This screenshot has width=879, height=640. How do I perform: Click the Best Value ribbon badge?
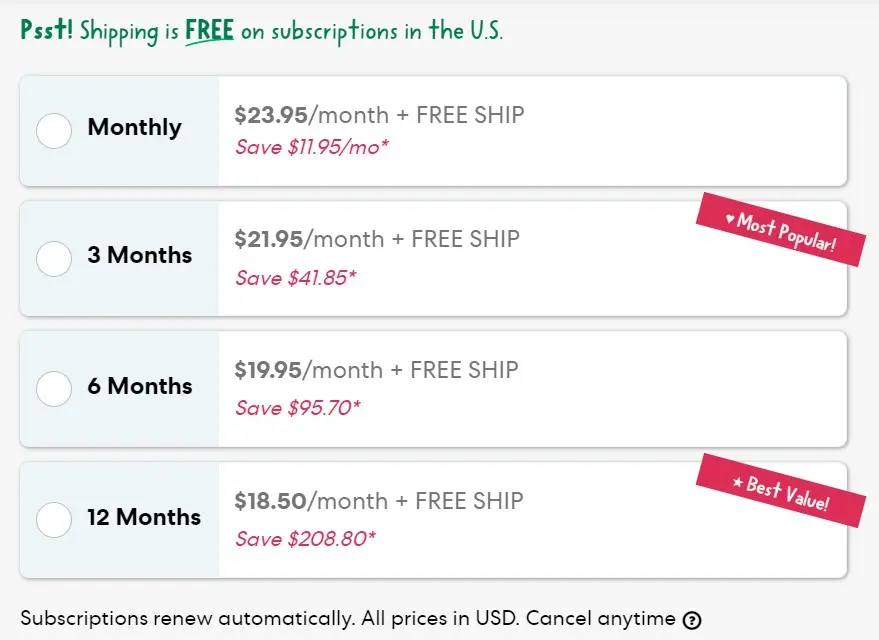point(780,490)
